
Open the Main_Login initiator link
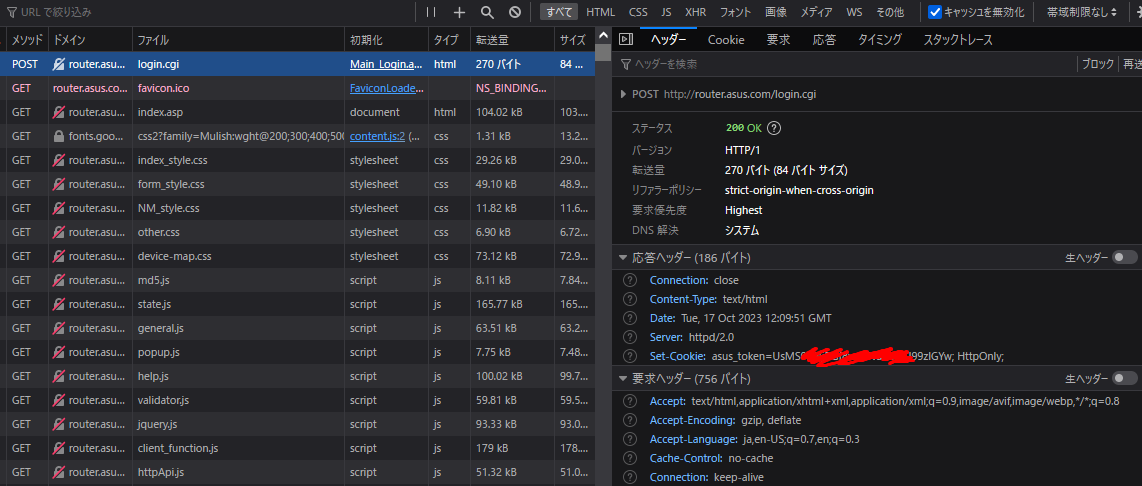pyautogui.click(x=386, y=64)
